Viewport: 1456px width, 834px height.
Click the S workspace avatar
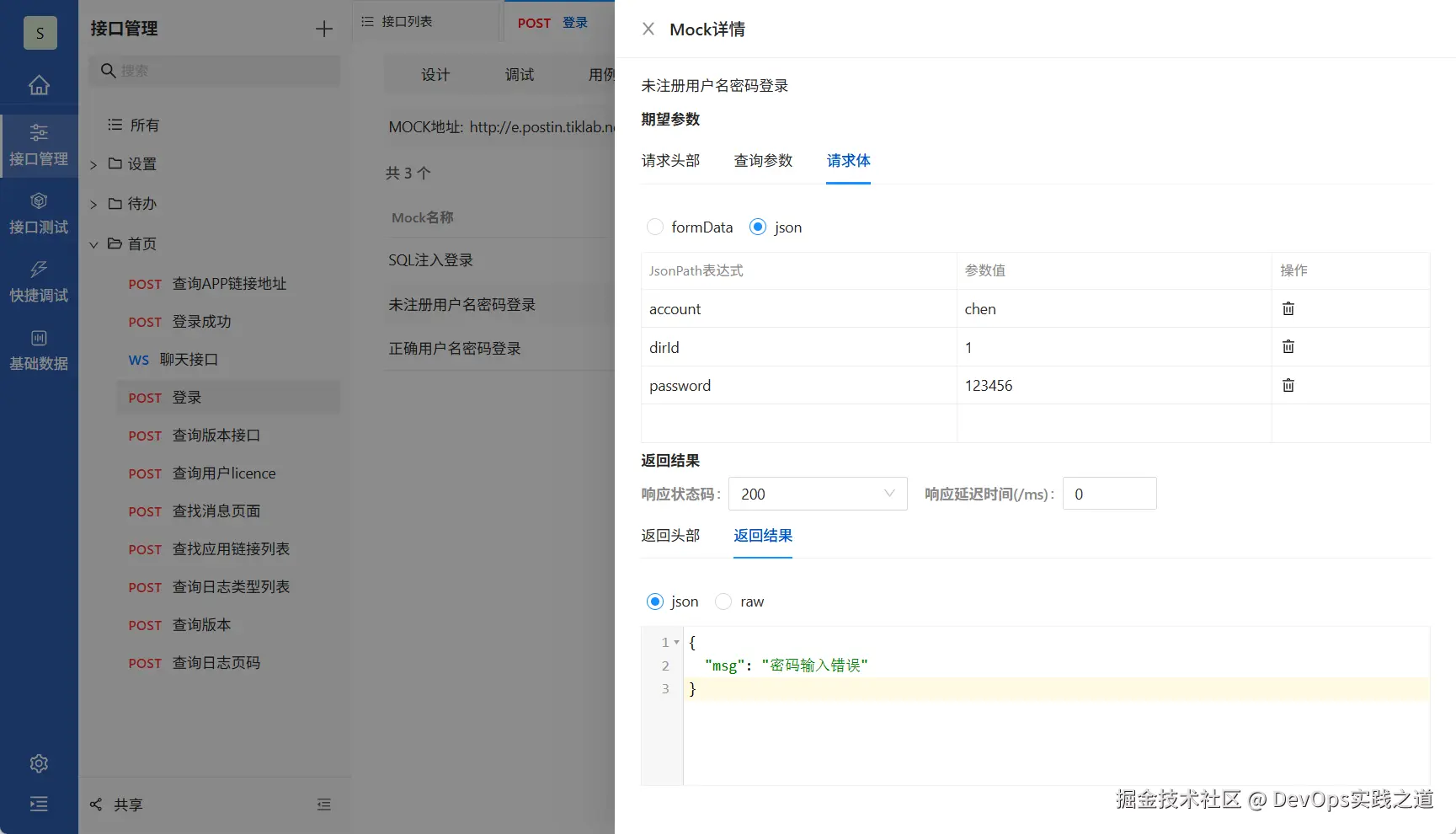coord(40,33)
